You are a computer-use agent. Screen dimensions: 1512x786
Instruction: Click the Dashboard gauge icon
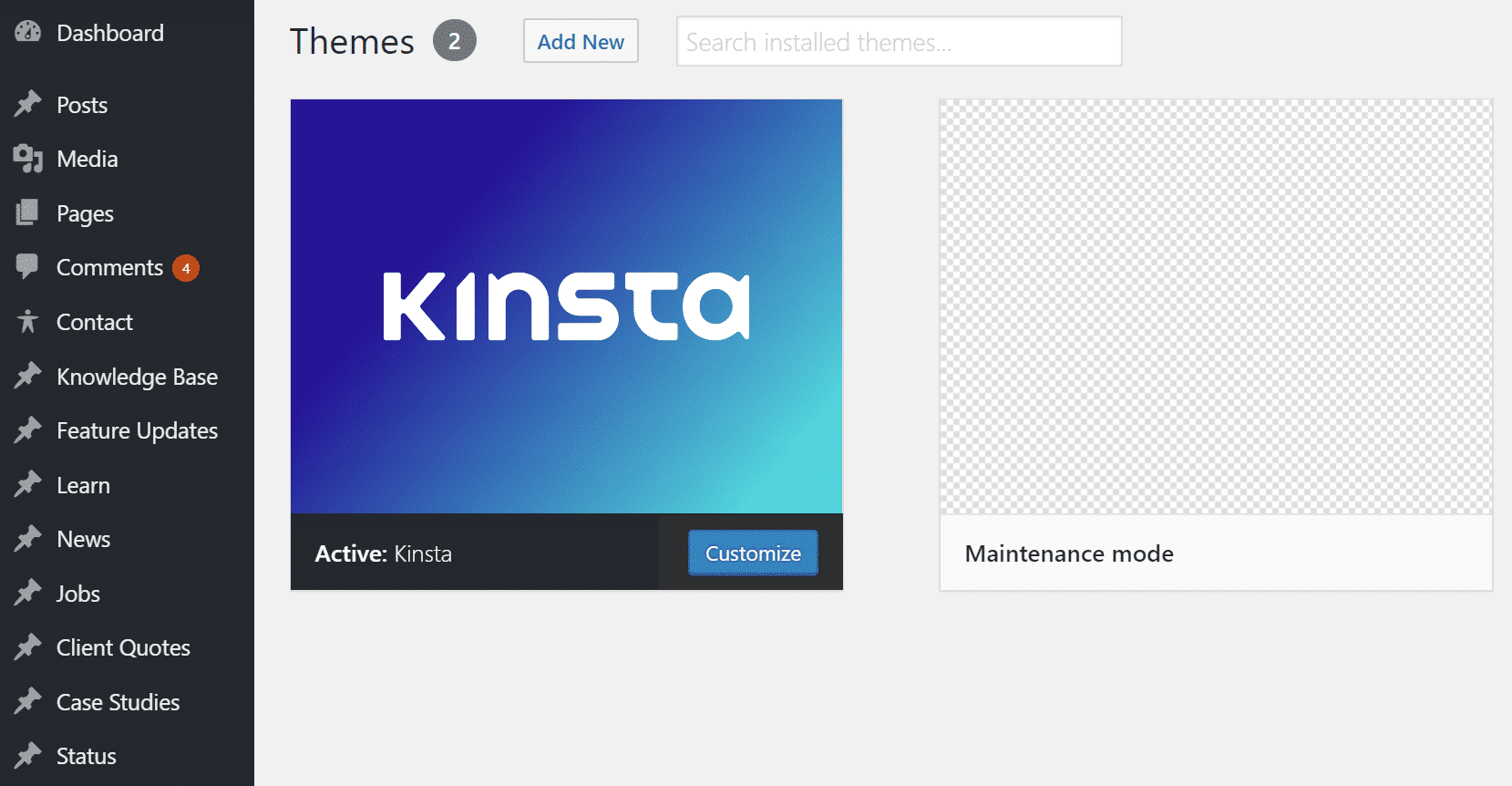coord(28,32)
